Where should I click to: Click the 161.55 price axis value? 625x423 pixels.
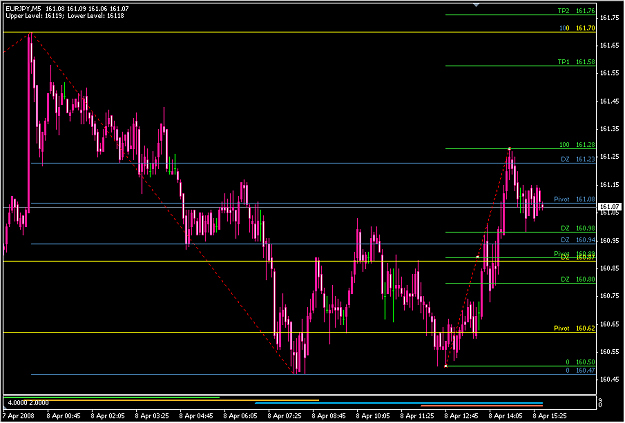click(x=608, y=73)
